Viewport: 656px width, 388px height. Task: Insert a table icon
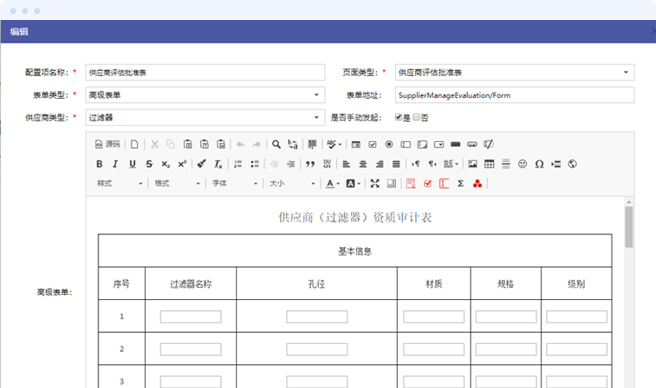pyautogui.click(x=489, y=164)
